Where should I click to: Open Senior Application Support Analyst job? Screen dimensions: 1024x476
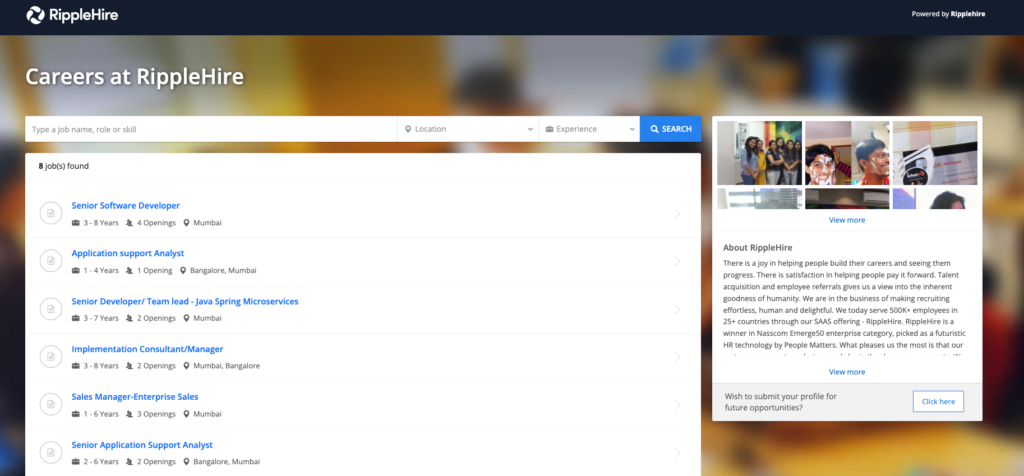click(142, 445)
